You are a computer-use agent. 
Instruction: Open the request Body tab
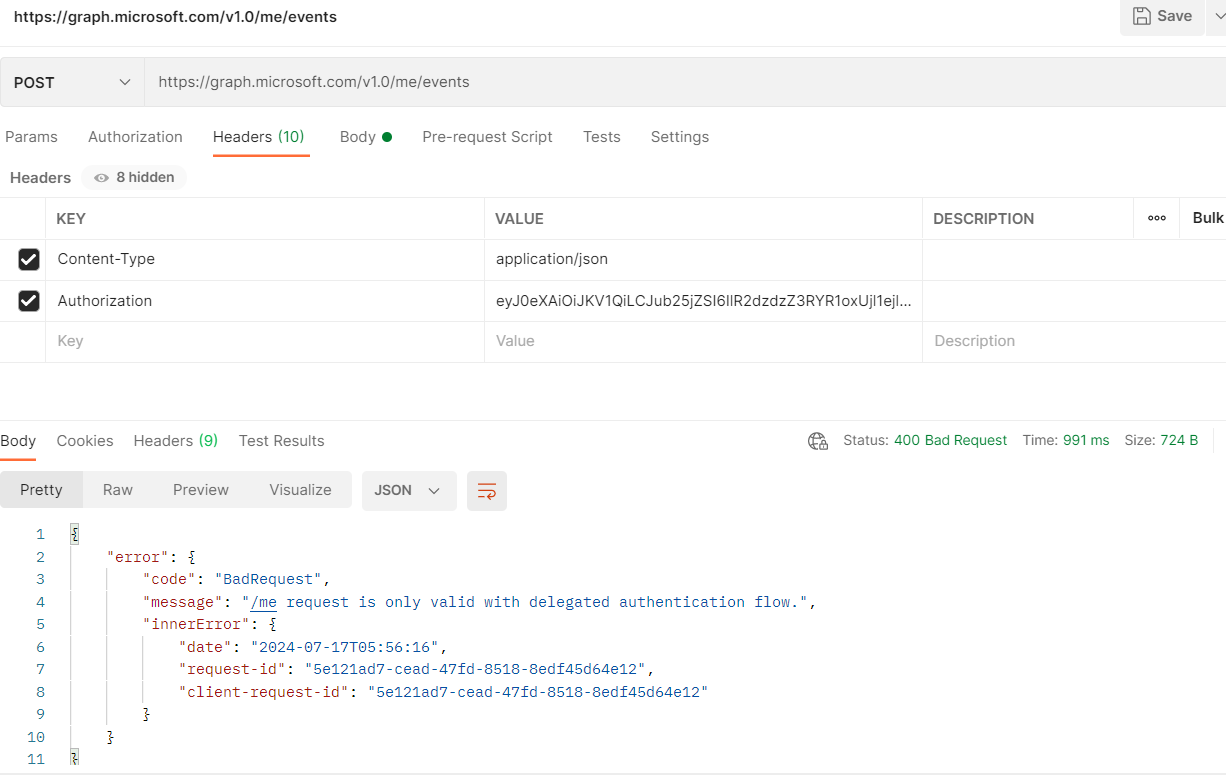click(x=365, y=137)
